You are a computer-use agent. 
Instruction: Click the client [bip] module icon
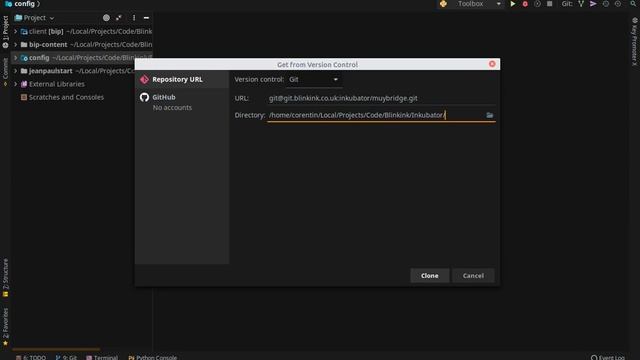click(x=24, y=31)
